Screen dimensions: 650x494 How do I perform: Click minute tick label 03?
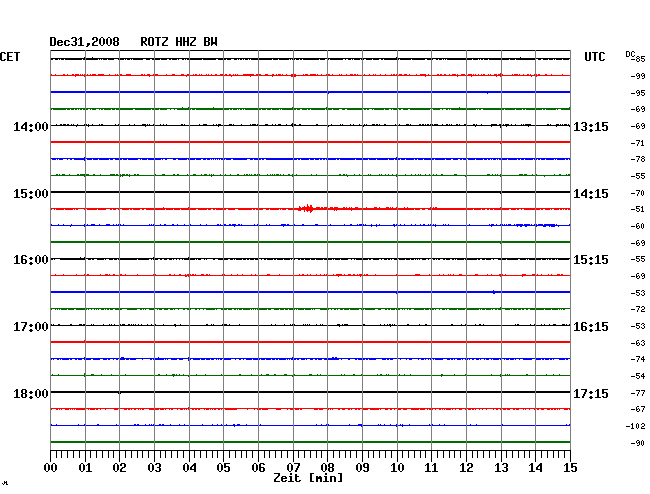154,467
